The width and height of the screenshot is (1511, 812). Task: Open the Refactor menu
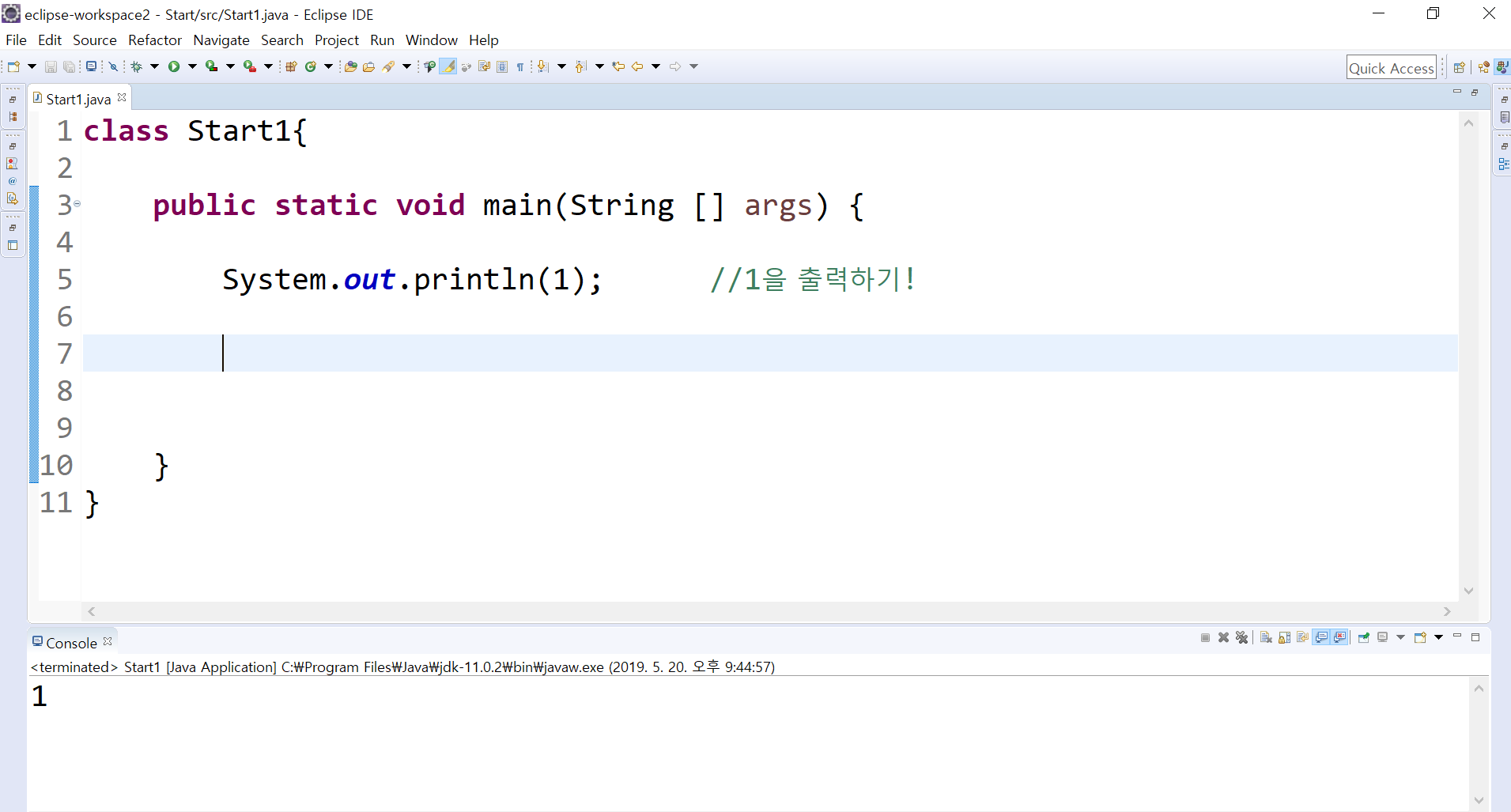(155, 40)
